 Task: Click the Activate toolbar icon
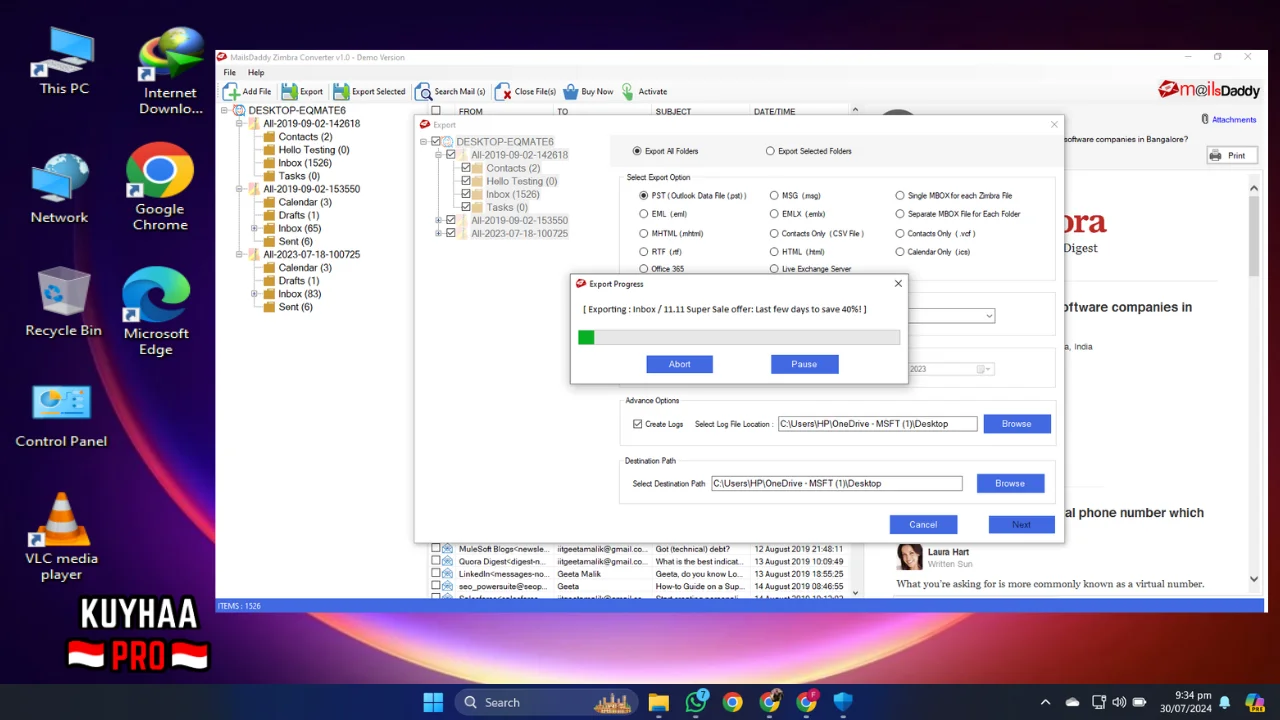(x=628, y=91)
